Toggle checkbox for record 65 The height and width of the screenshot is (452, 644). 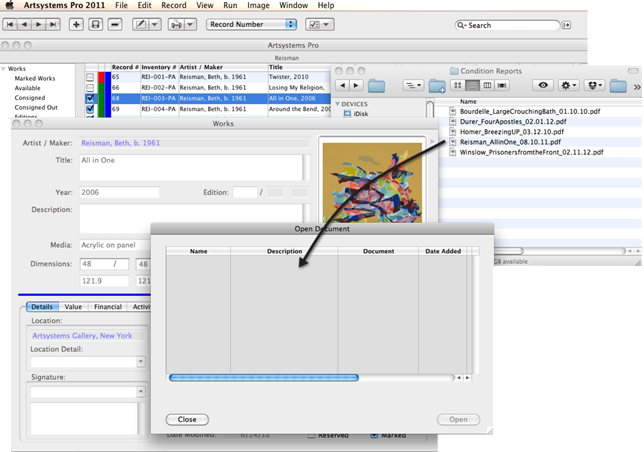pyautogui.click(x=90, y=76)
